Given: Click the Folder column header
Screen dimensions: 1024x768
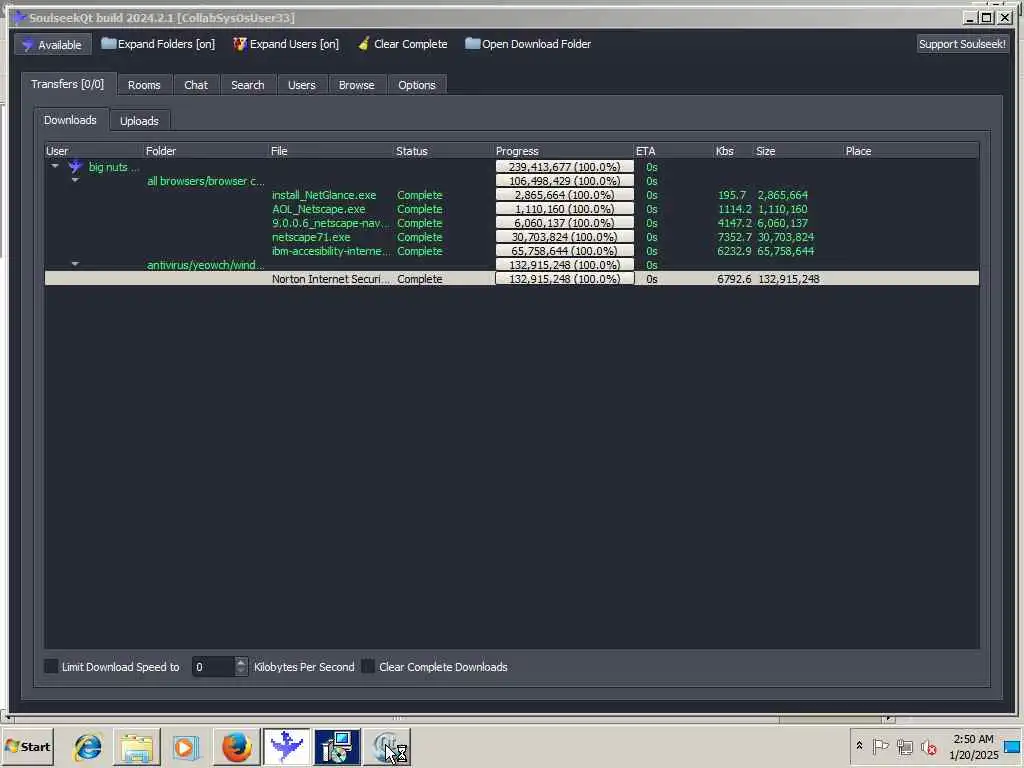Looking at the screenshot, I should click(206, 151).
